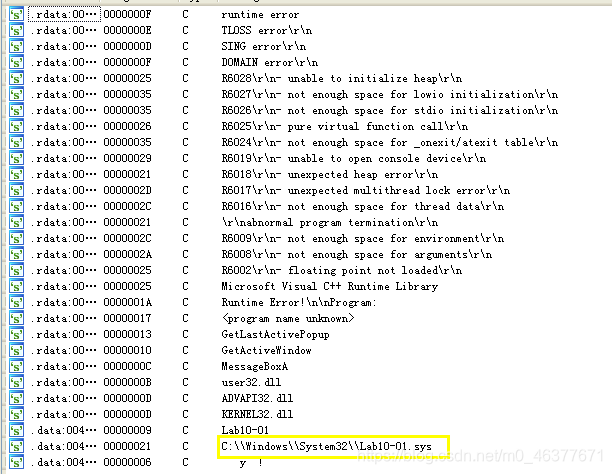The width and height of the screenshot is (612, 474).
Task: Select the 'Runtime Error!\n\nProgram:' string
Action: [299, 303]
